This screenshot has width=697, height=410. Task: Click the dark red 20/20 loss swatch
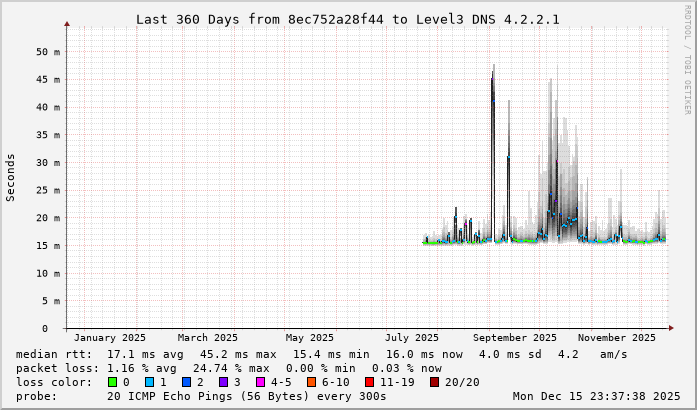click(434, 382)
